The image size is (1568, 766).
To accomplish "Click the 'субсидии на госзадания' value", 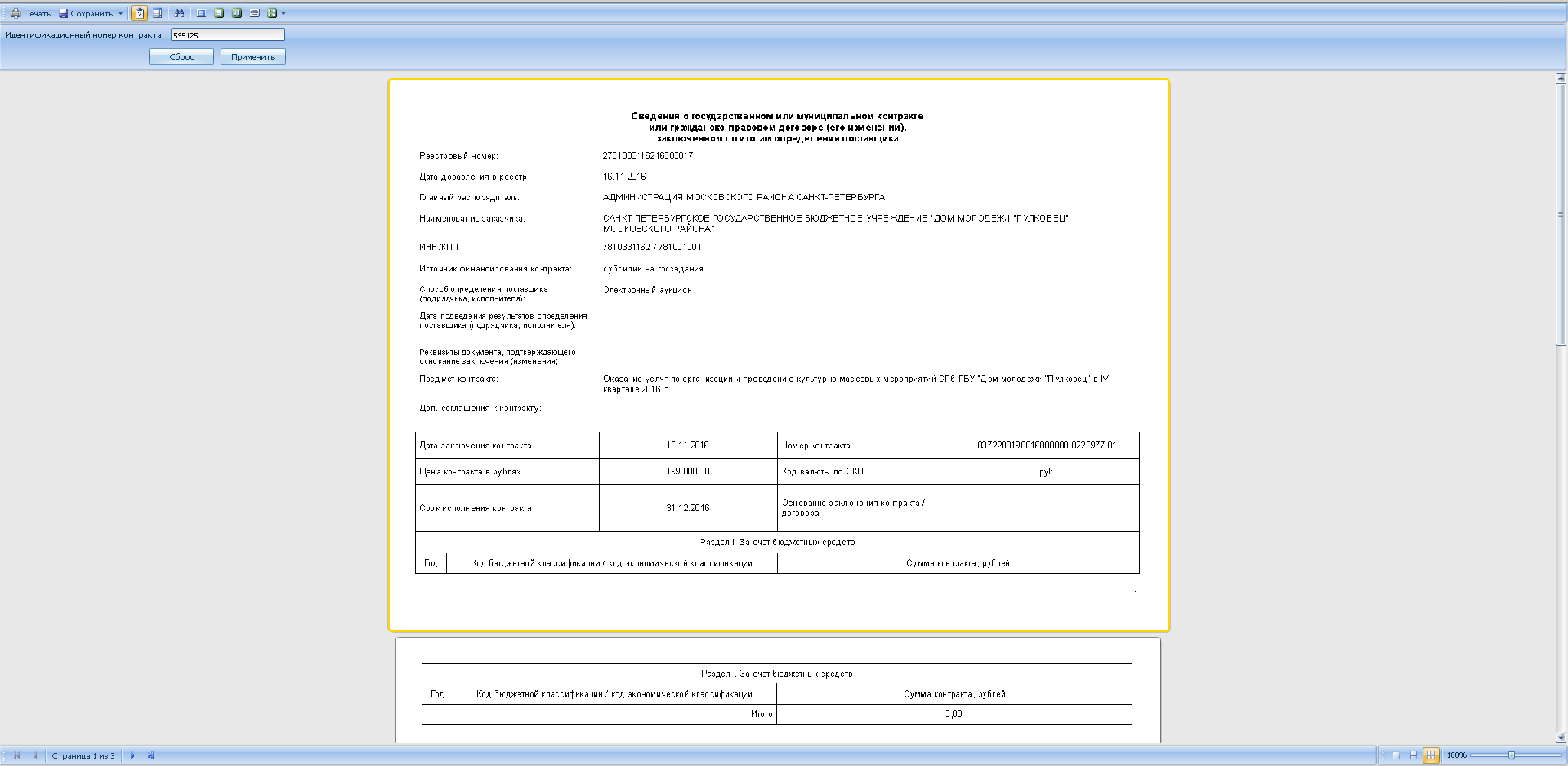I will pyautogui.click(x=653, y=268).
